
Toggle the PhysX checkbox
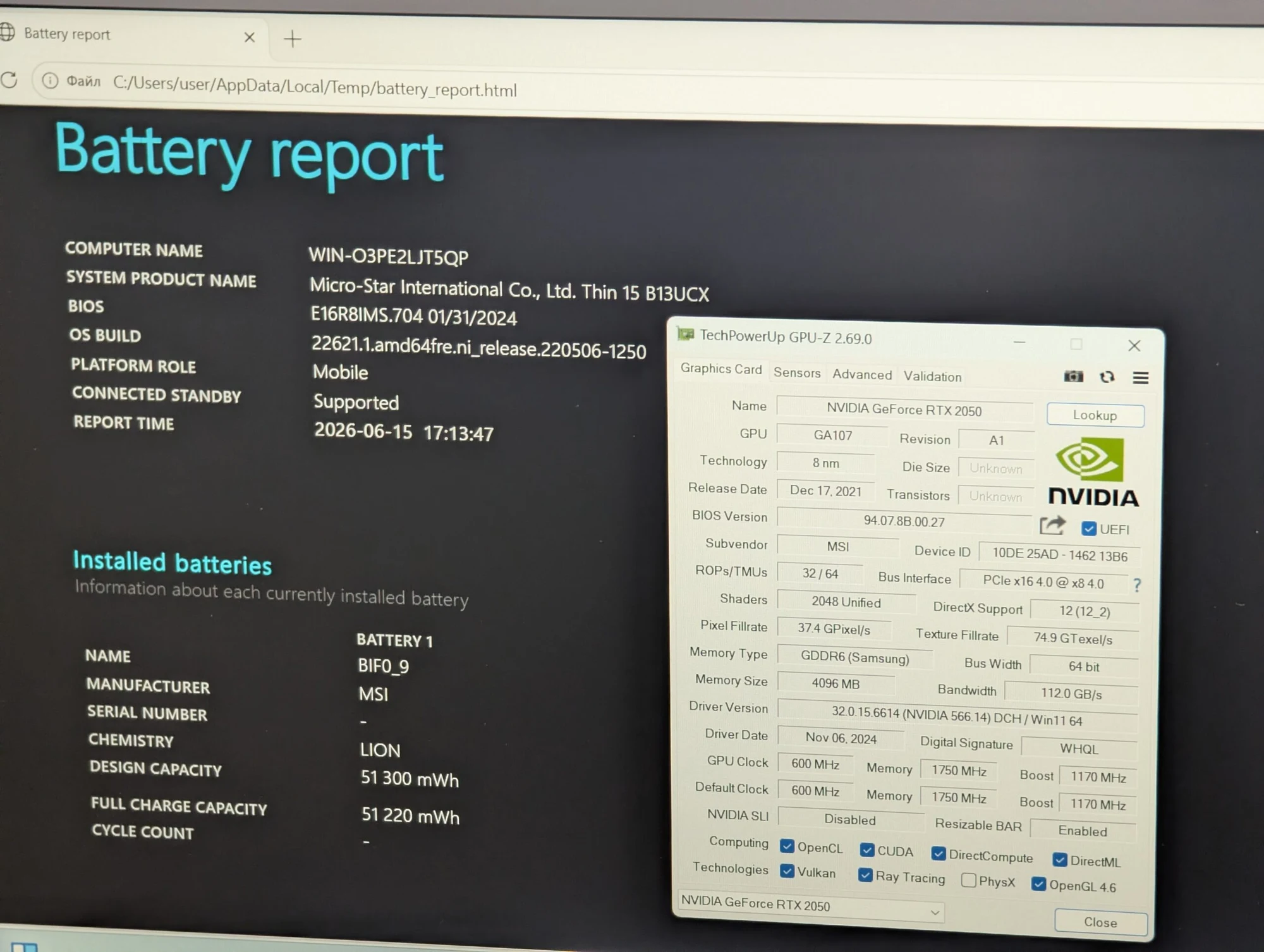pos(968,880)
